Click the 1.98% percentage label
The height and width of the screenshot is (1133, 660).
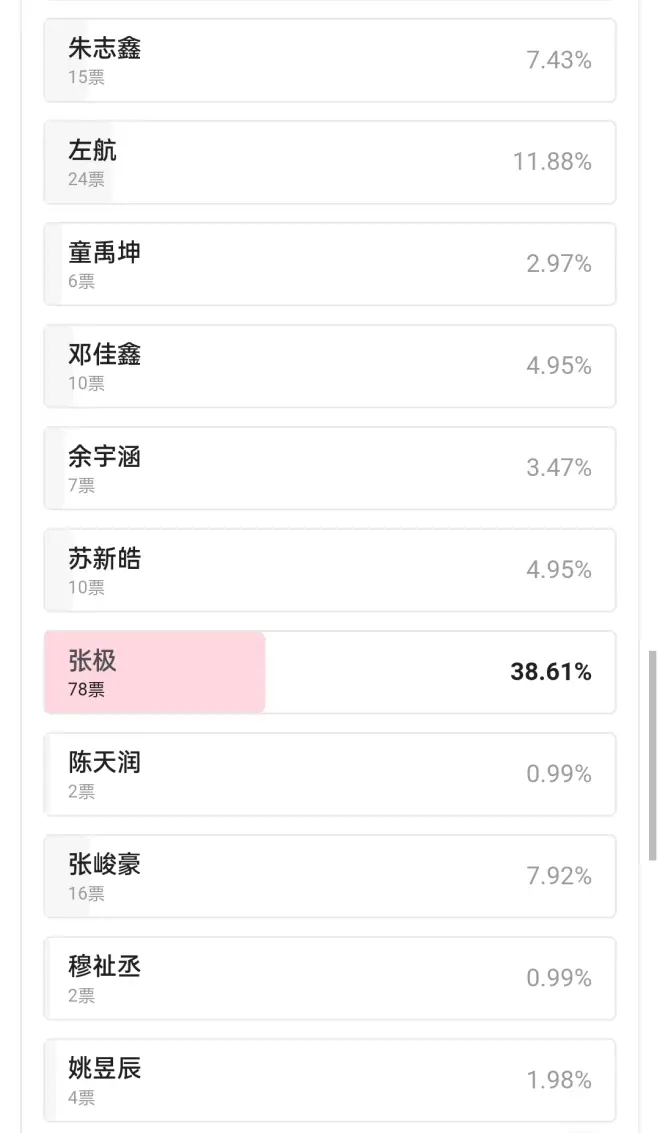coord(559,1080)
